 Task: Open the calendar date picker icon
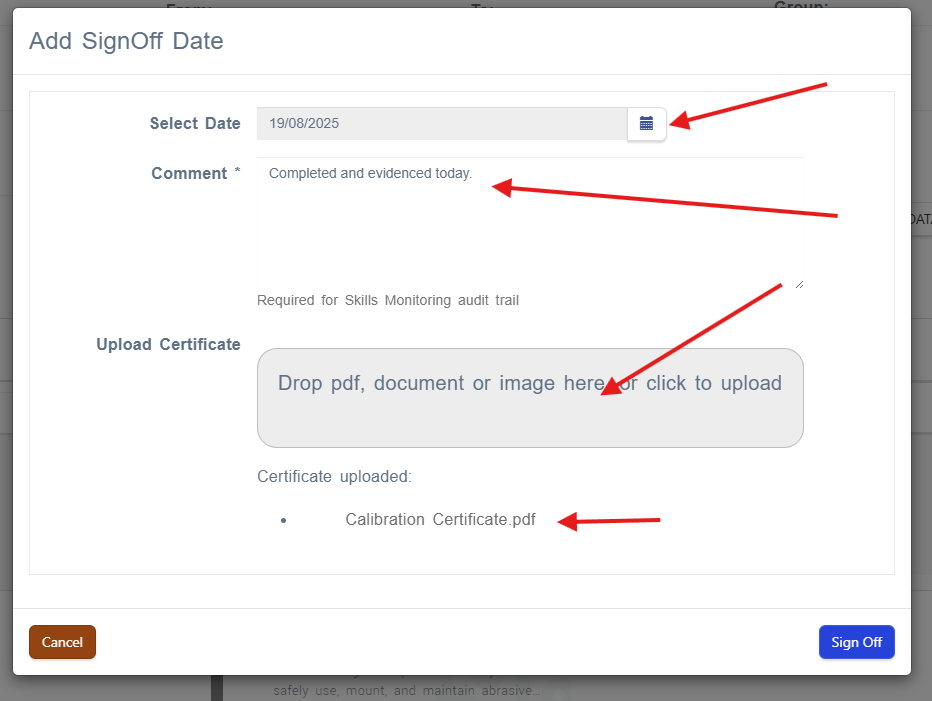coord(647,124)
